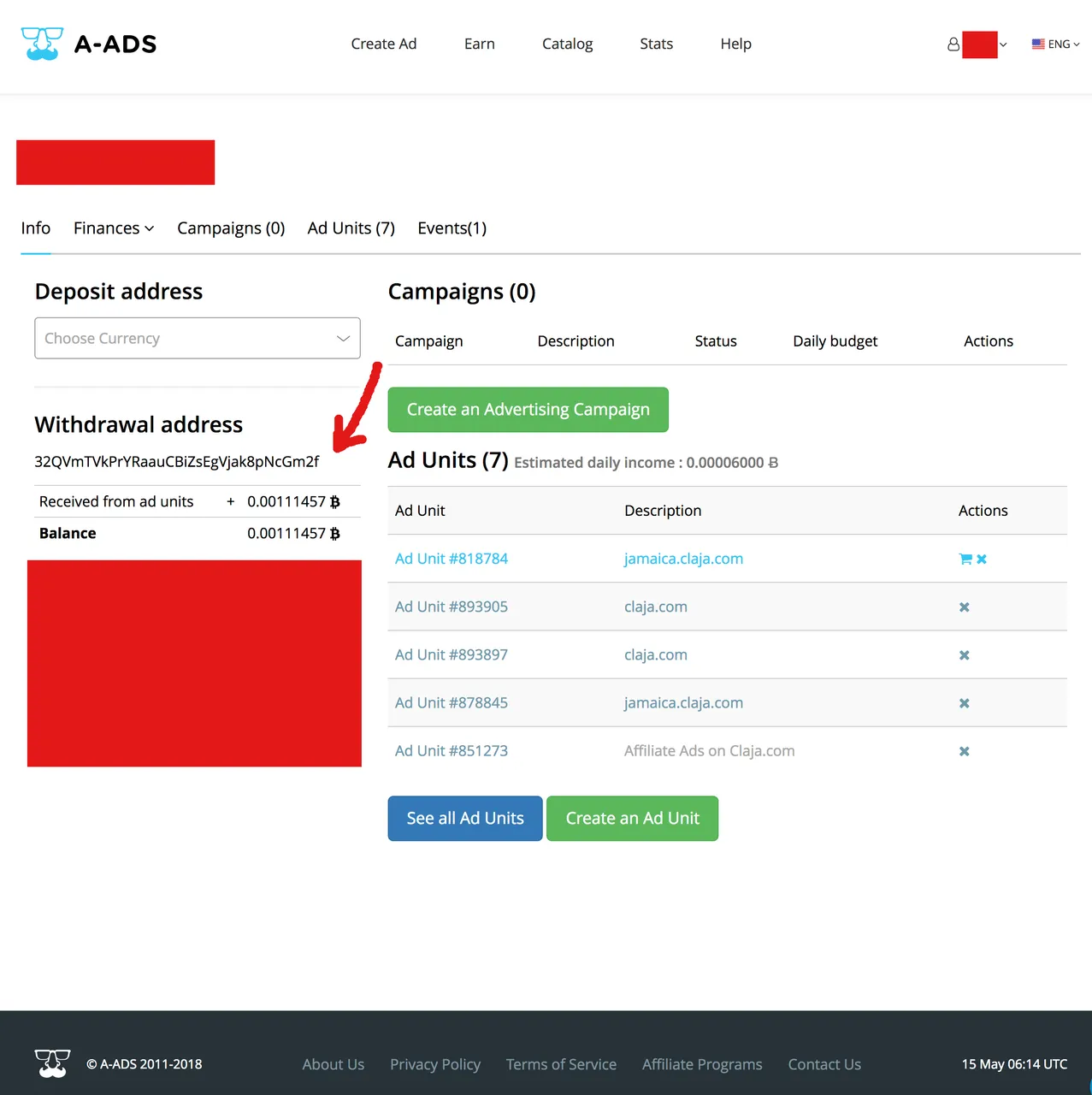Click the Create an Ad Unit button

633,819
